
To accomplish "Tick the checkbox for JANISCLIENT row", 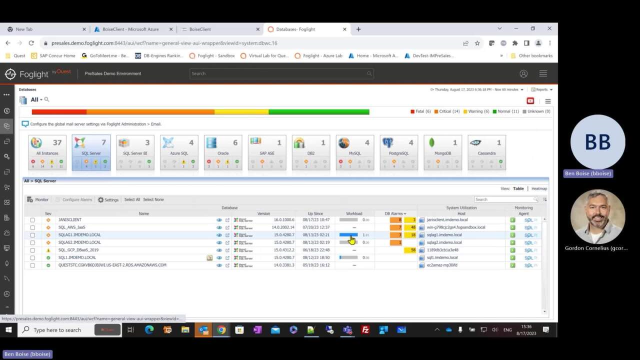I will tap(32, 220).
